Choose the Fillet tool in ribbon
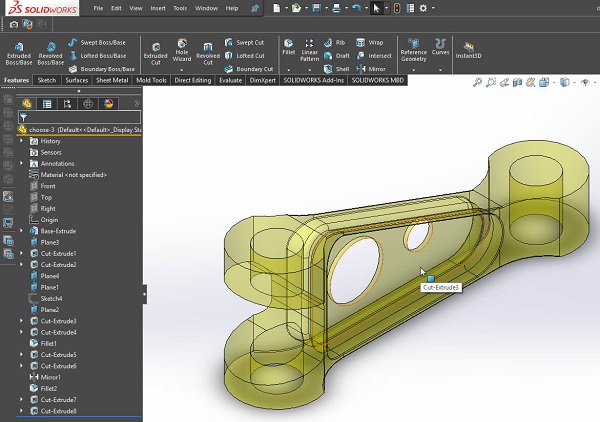Screen dimensions: 600x422 (288, 47)
